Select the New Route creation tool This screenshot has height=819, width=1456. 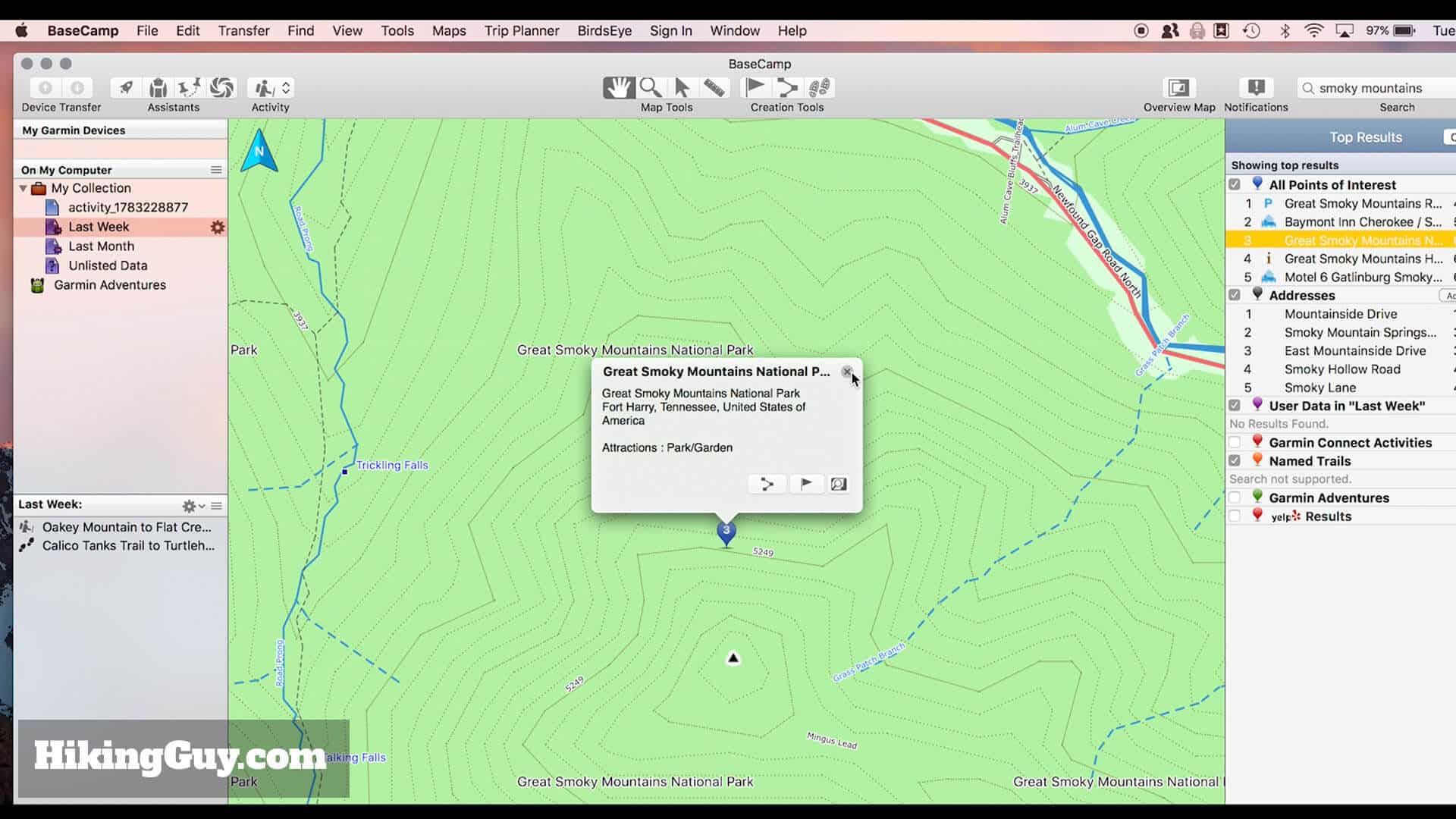click(x=787, y=88)
